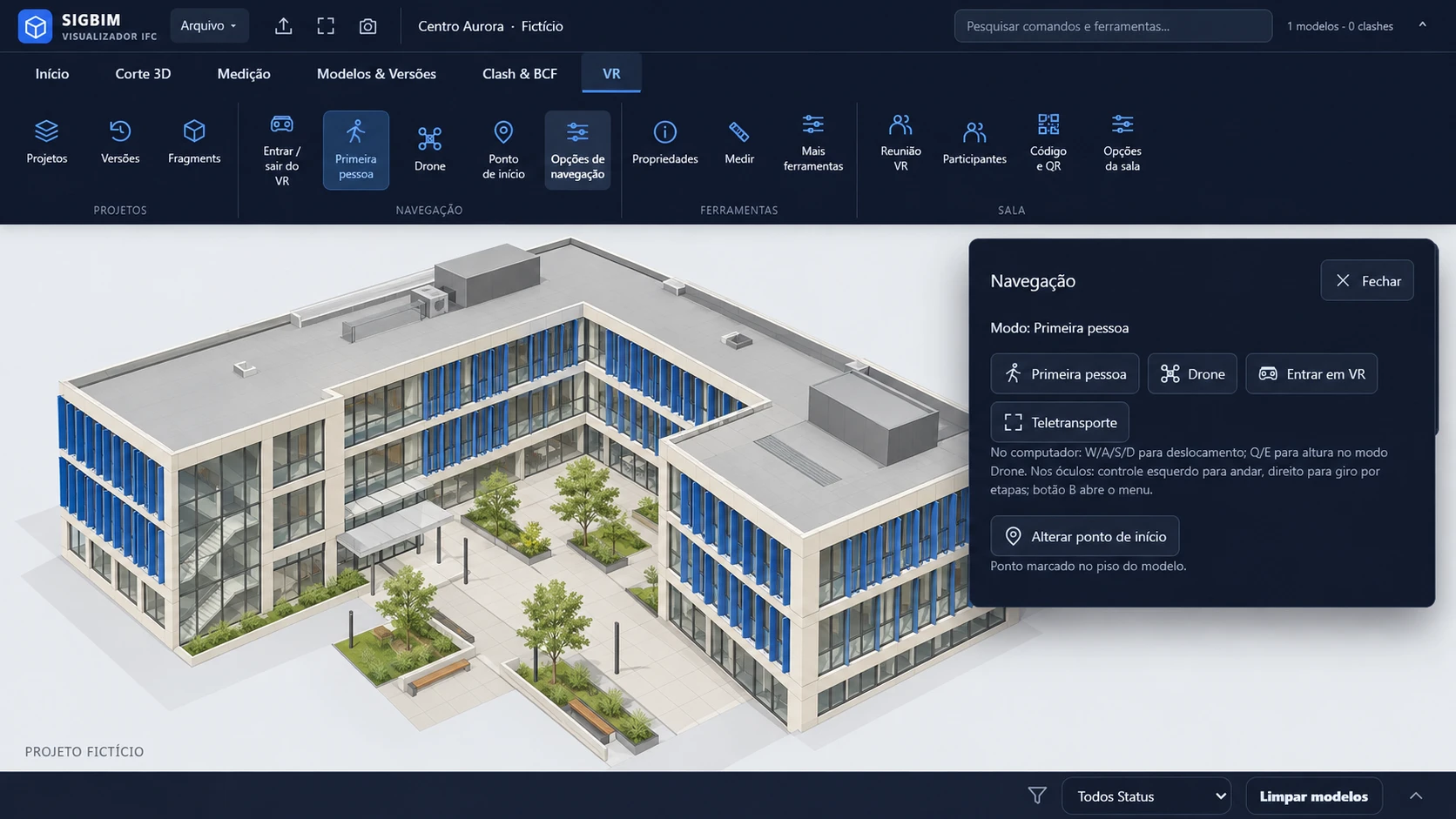The height and width of the screenshot is (819, 1456).
Task: Open the Propriedades info tool
Action: click(665, 142)
